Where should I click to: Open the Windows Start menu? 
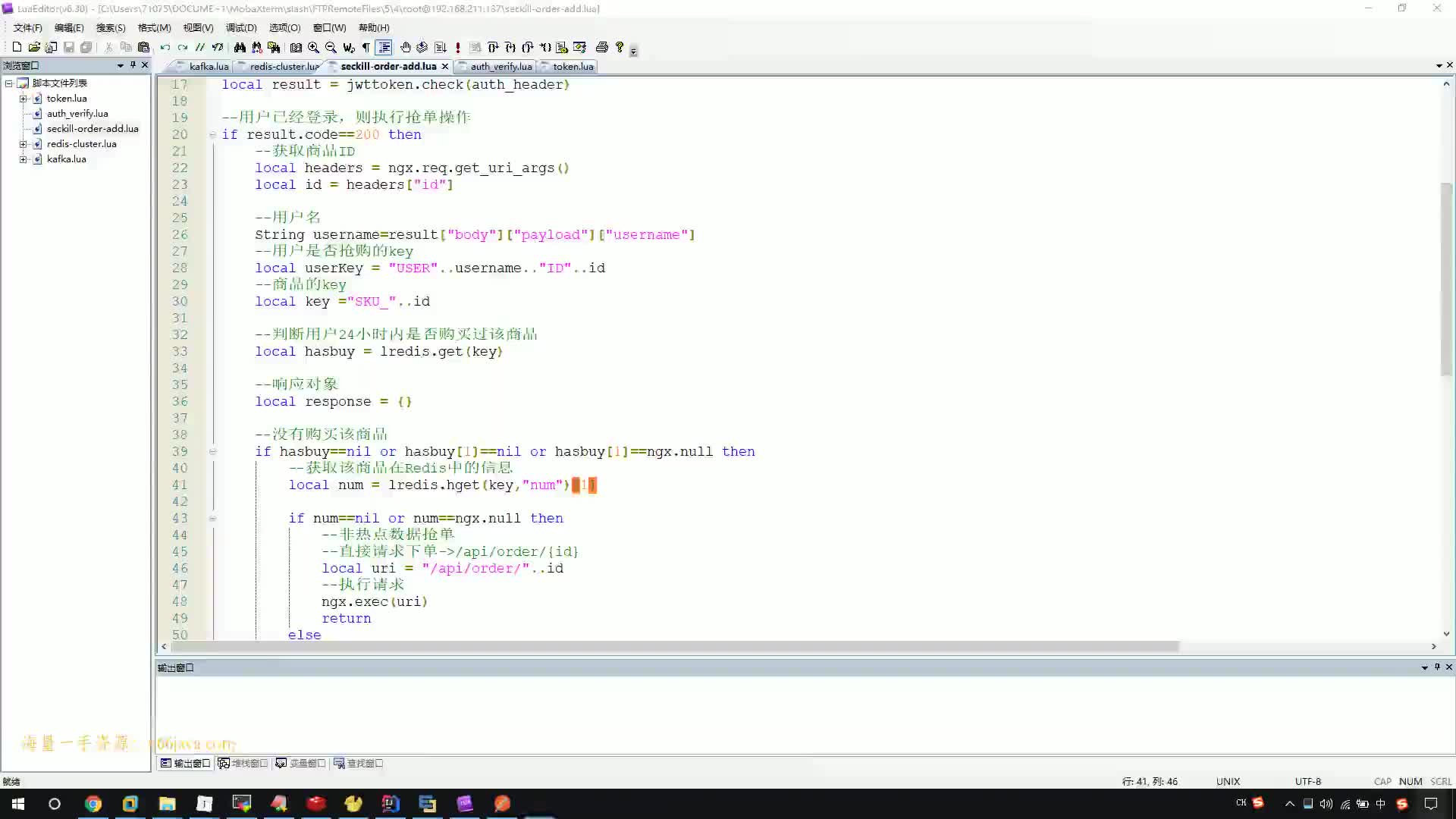18,804
